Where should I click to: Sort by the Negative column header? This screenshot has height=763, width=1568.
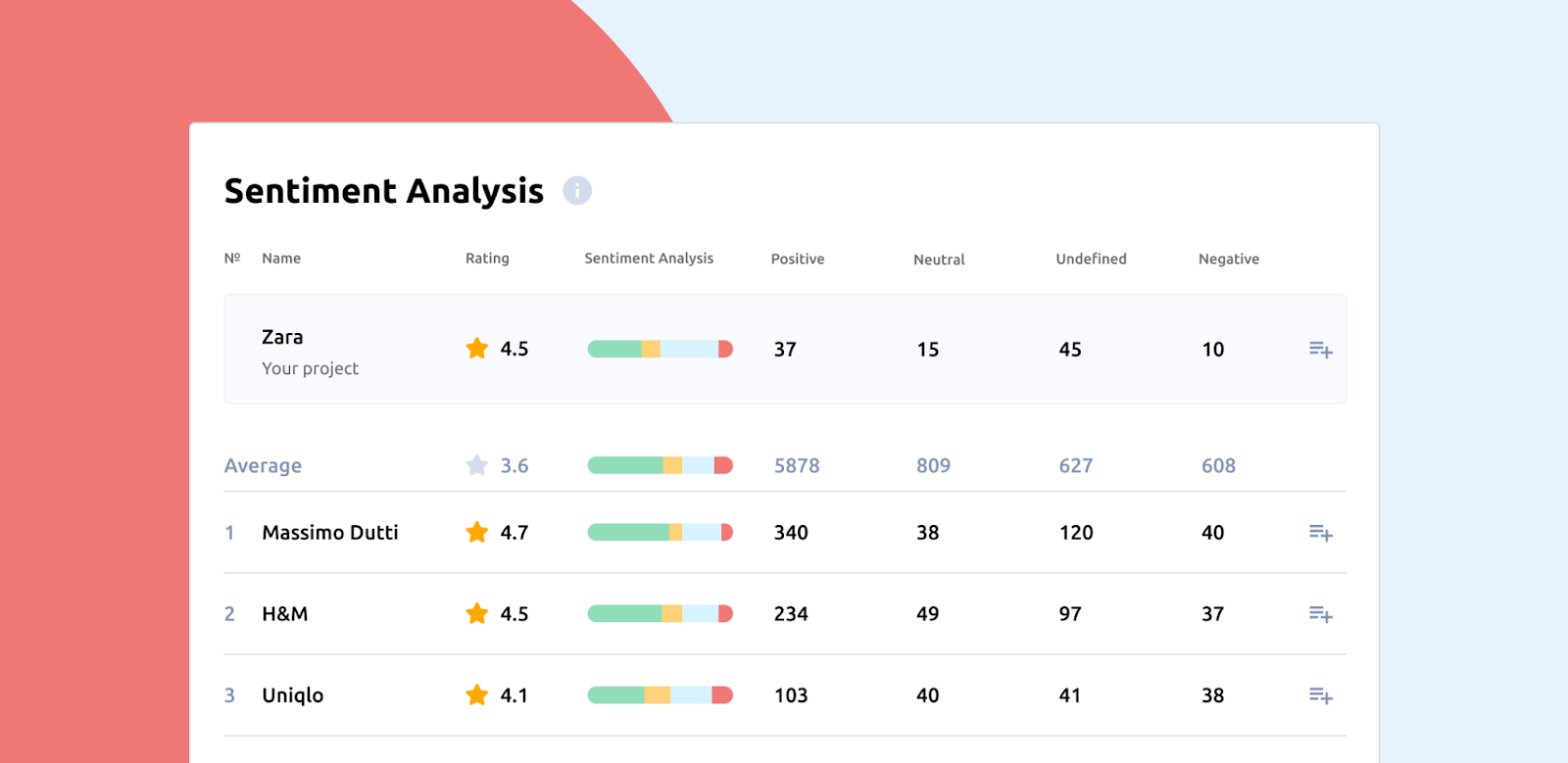1229,259
